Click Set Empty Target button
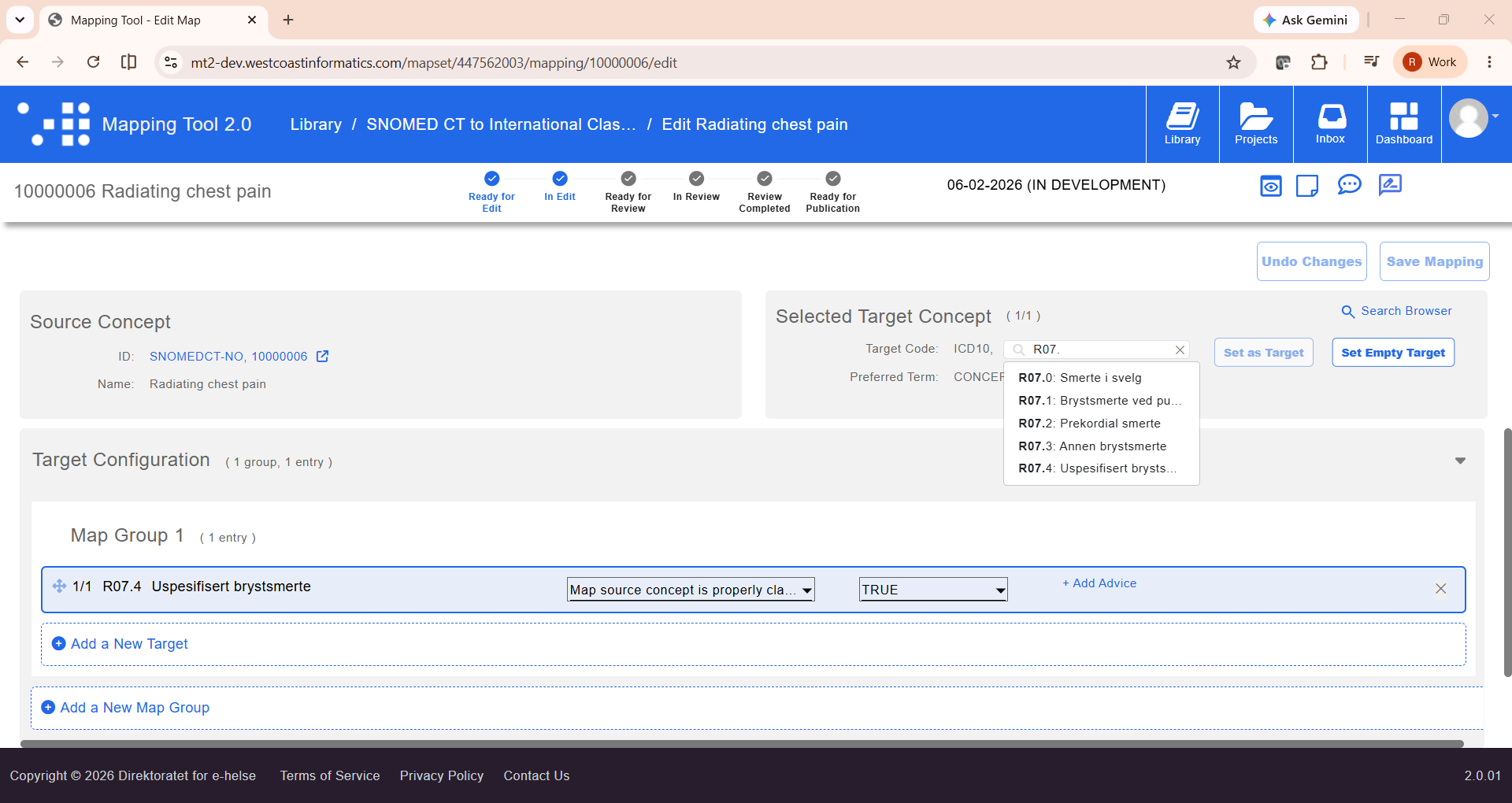1512x803 pixels. (x=1393, y=353)
